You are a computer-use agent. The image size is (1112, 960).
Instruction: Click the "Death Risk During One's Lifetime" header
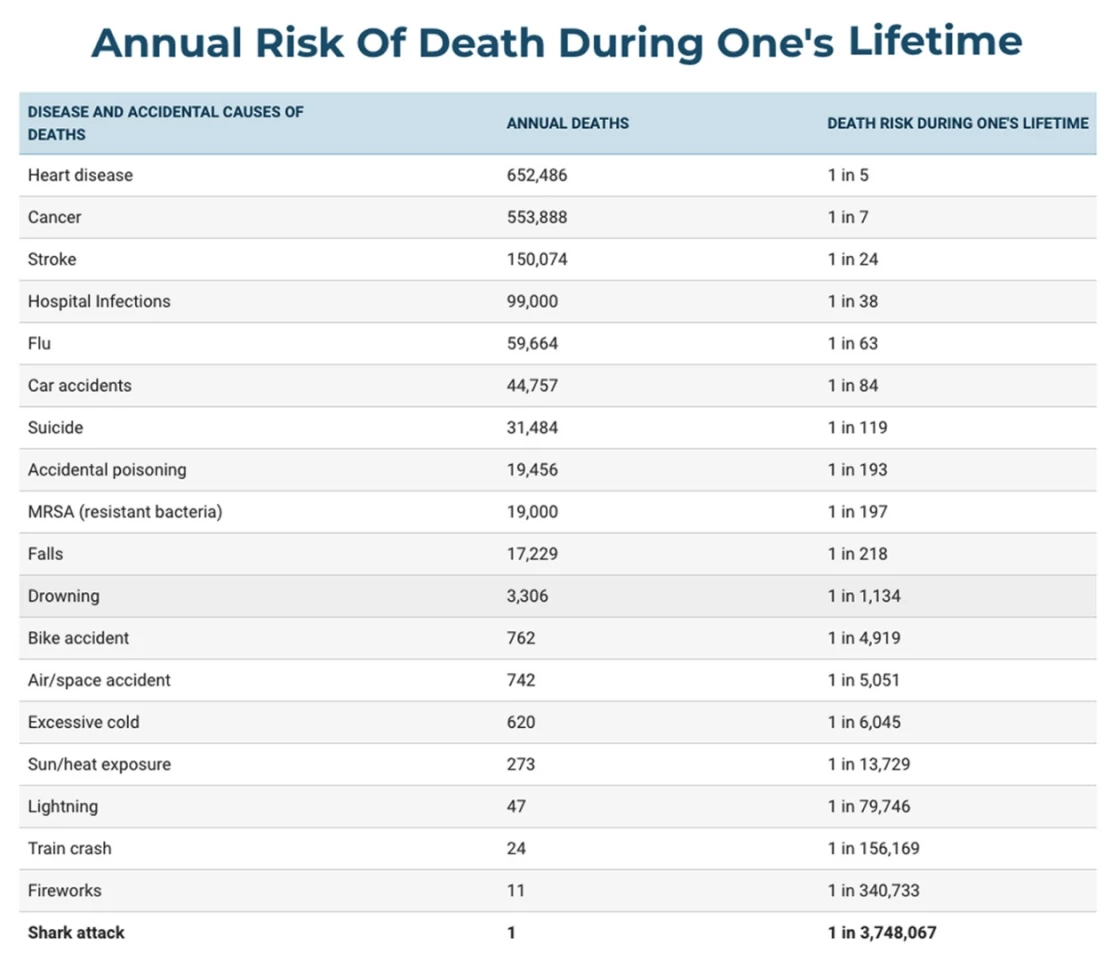tap(957, 123)
